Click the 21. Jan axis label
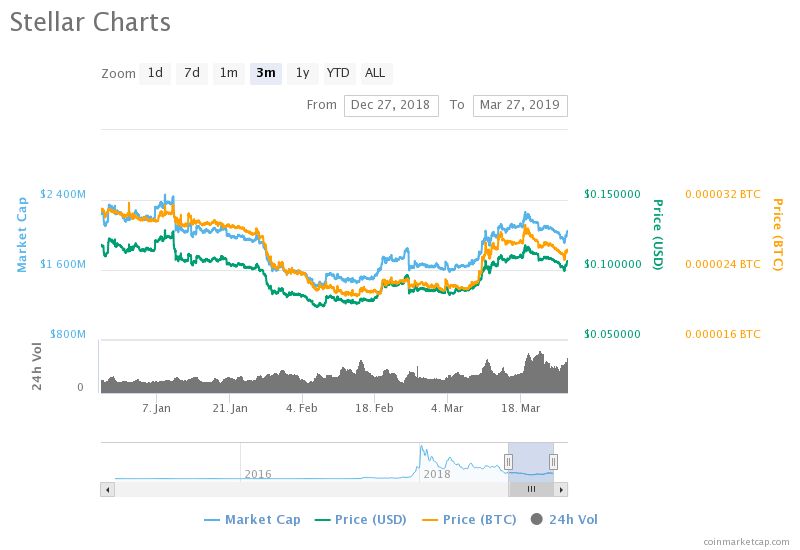The height and width of the screenshot is (550, 800). [230, 409]
